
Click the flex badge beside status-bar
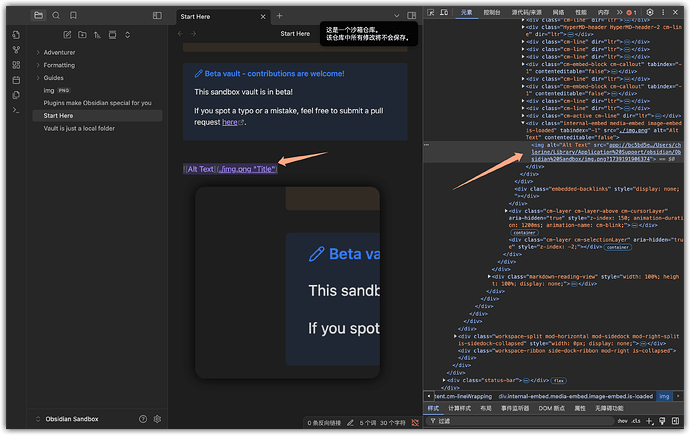[x=559, y=380]
